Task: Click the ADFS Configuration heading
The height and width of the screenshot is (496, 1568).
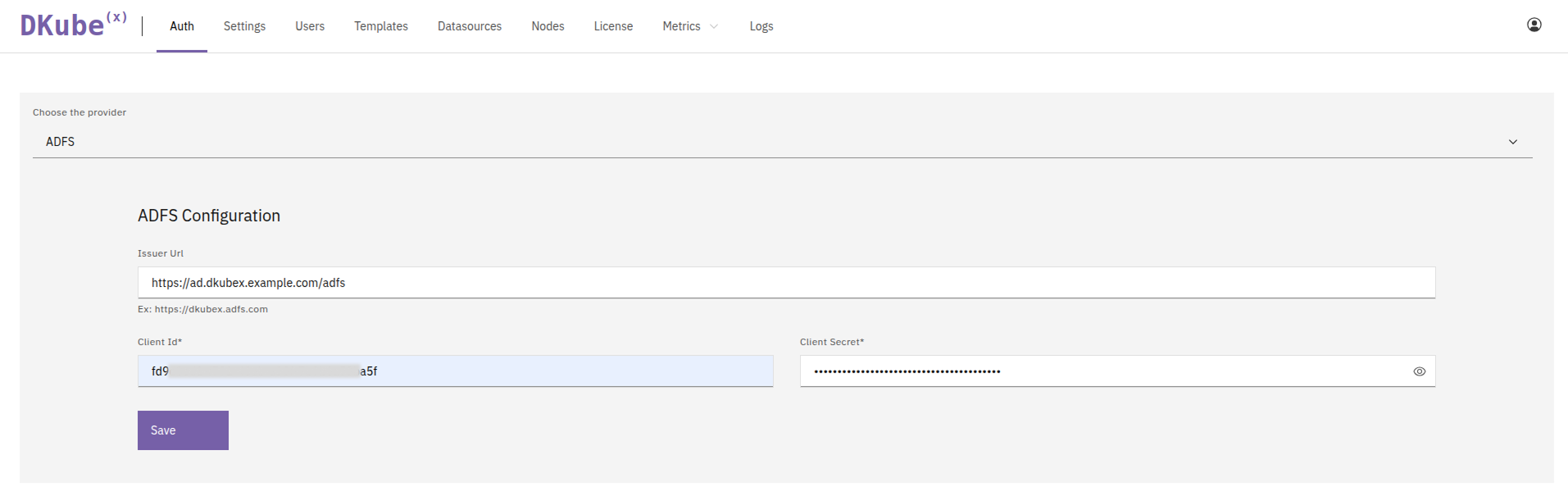Action: pyautogui.click(x=209, y=216)
